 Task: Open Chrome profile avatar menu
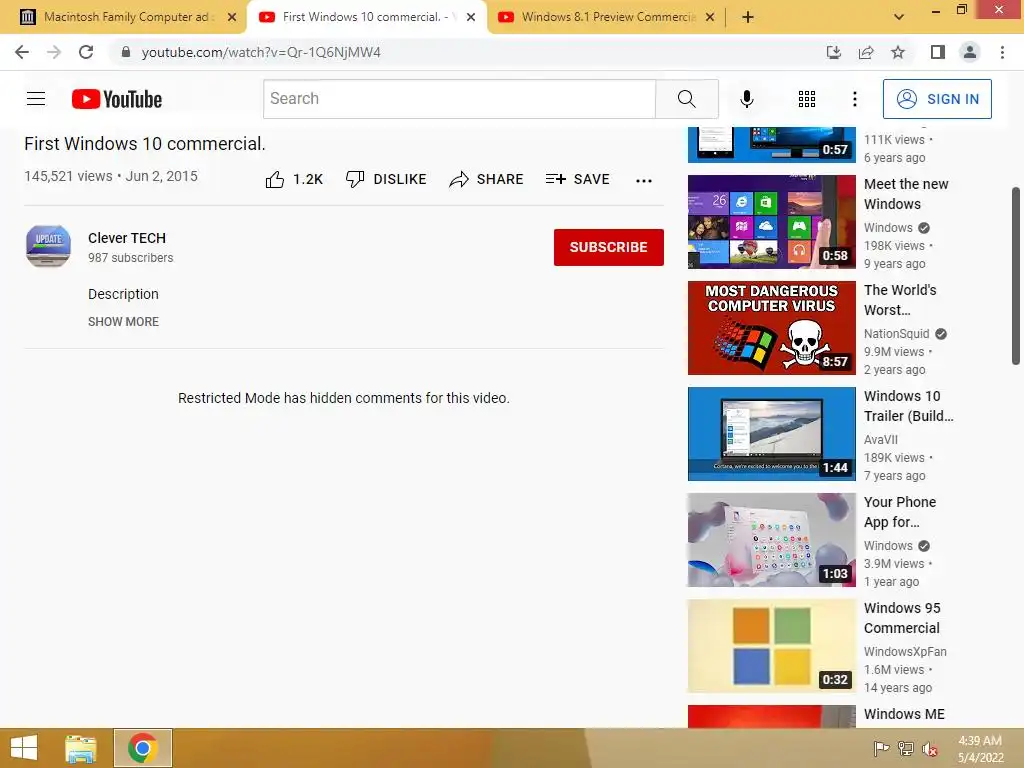pyautogui.click(x=970, y=52)
